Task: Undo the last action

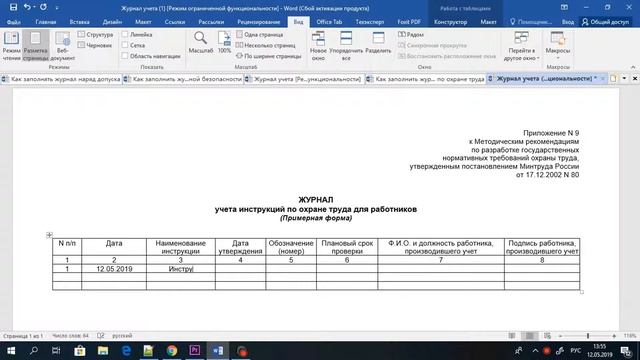Action: [x=27, y=7]
